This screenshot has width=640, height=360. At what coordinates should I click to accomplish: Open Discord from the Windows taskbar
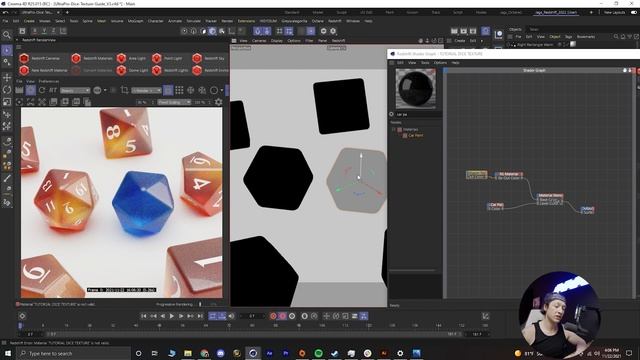[220, 353]
